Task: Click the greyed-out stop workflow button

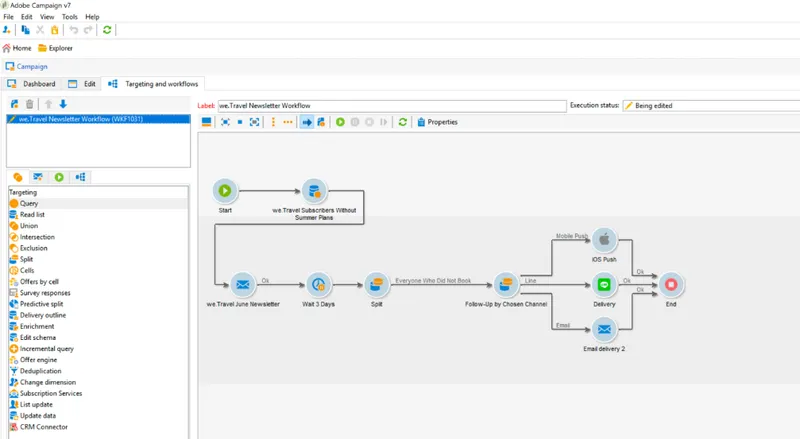Action: coord(369,122)
